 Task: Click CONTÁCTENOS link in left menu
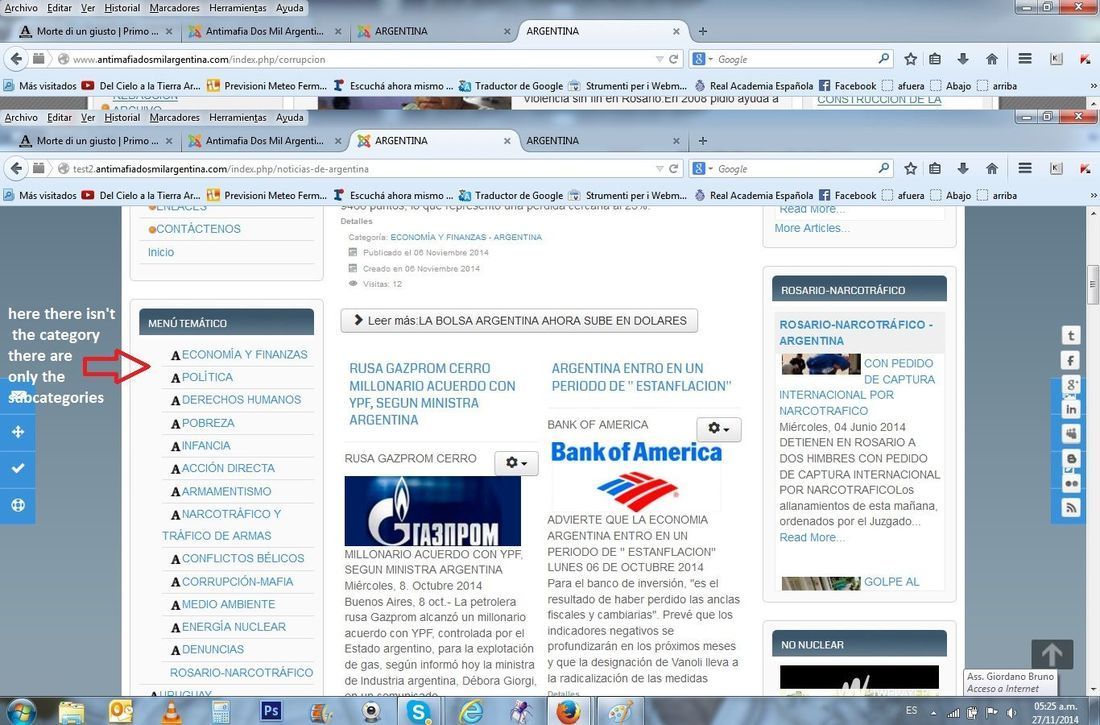click(x=198, y=229)
